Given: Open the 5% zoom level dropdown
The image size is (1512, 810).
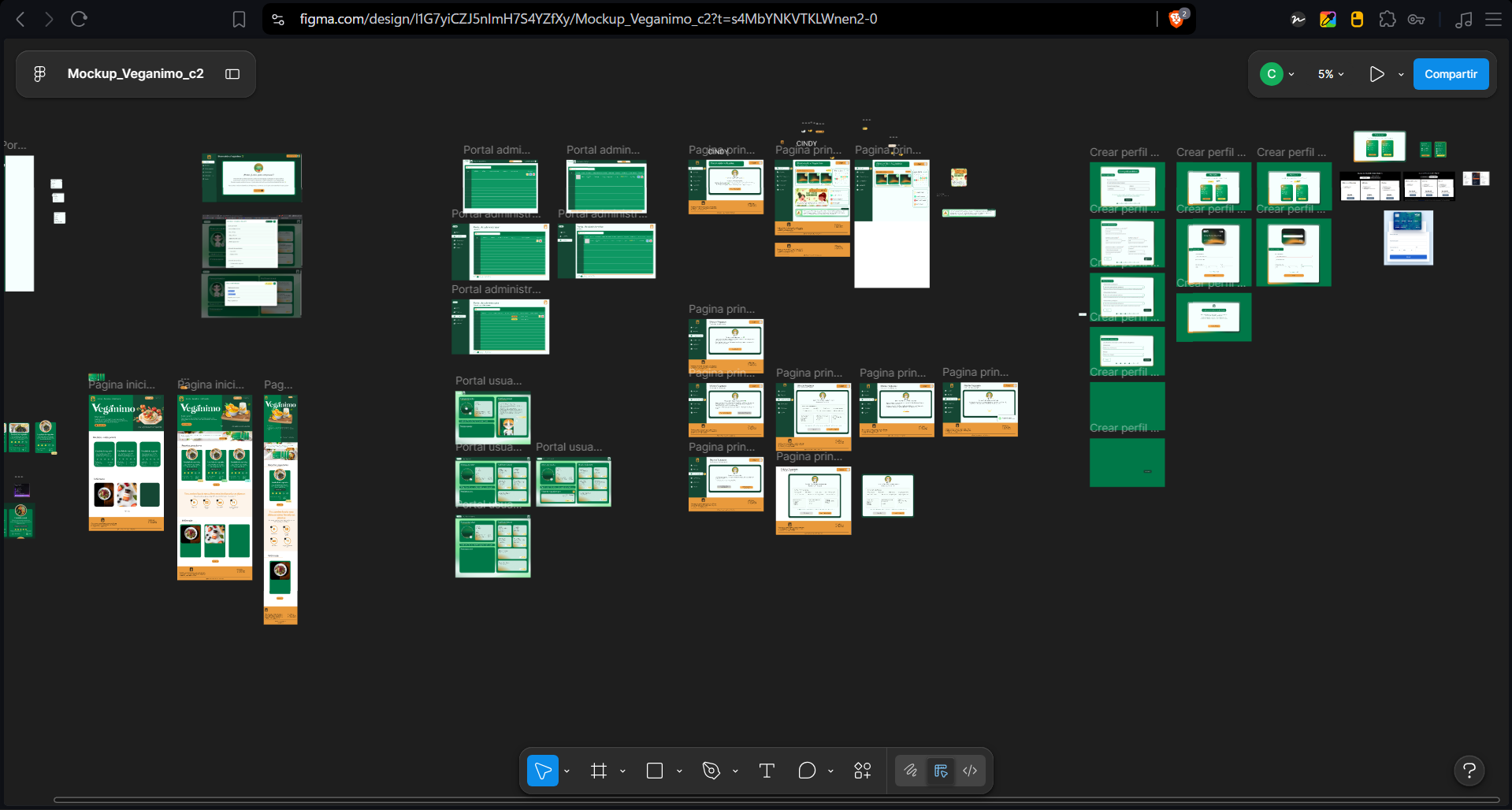Looking at the screenshot, I should pyautogui.click(x=1331, y=74).
